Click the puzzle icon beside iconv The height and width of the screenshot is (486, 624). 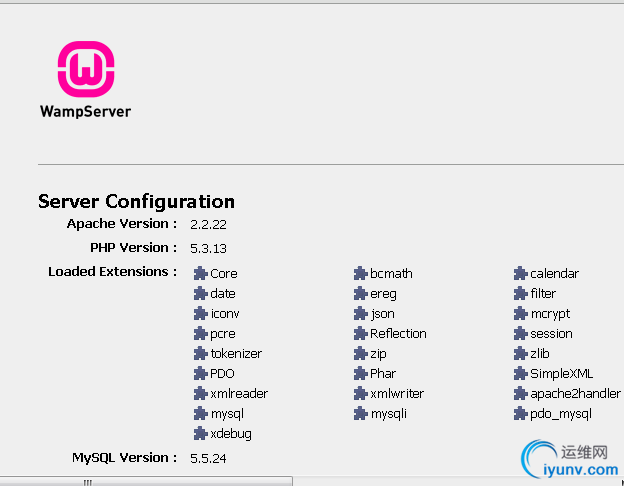[x=201, y=314]
